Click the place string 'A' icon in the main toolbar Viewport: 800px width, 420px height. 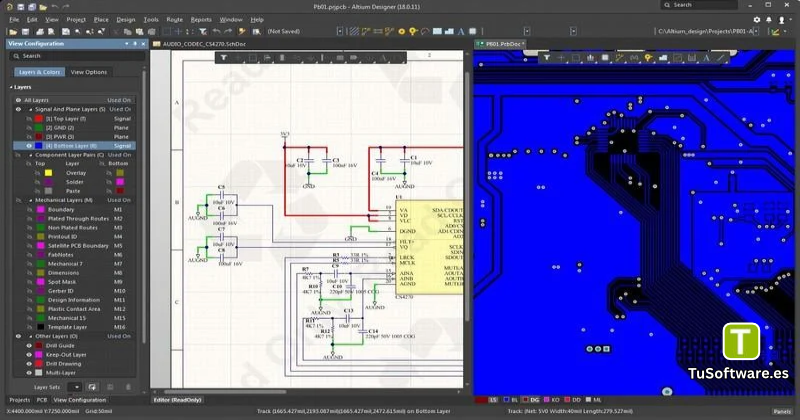tap(461, 32)
